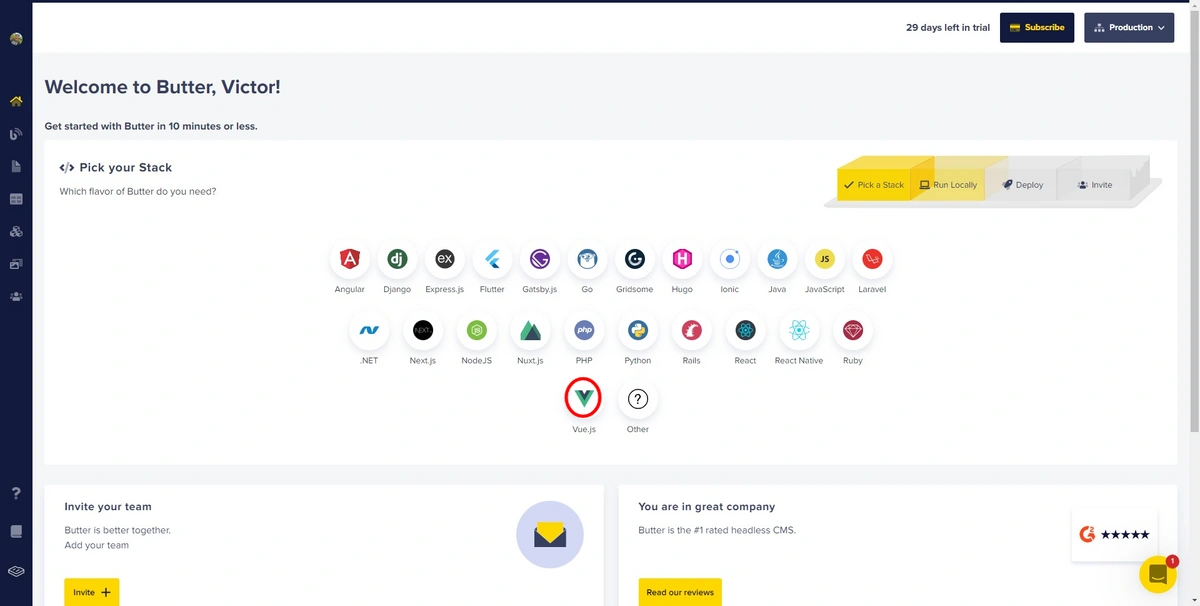
Task: Choose the Django framework icon
Action: [397, 259]
